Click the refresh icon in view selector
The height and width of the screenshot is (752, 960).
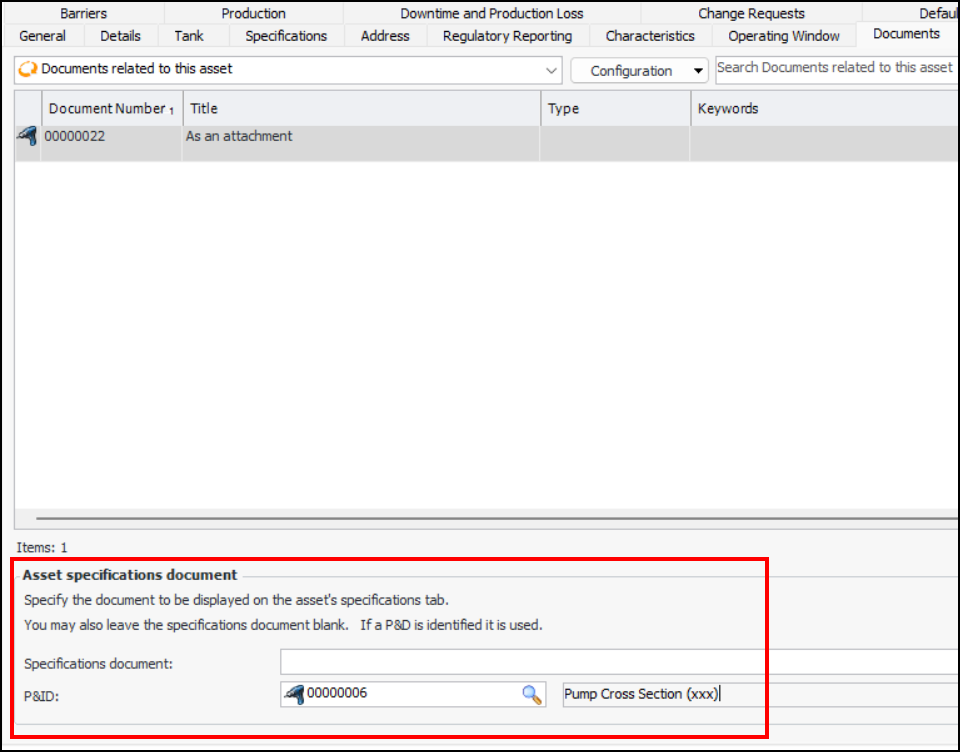click(28, 69)
